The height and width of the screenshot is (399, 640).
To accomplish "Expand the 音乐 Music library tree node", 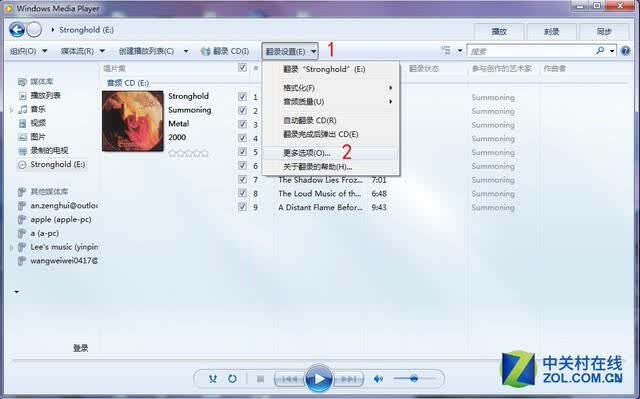I will 11,109.
